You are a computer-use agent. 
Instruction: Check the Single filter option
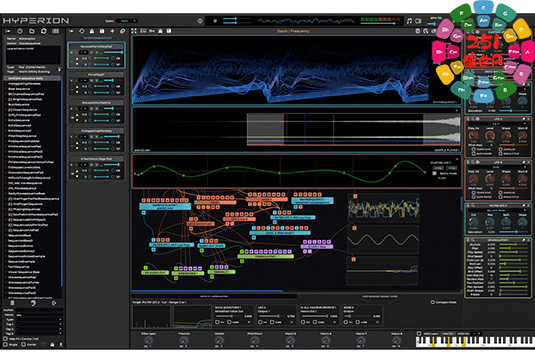5,345
